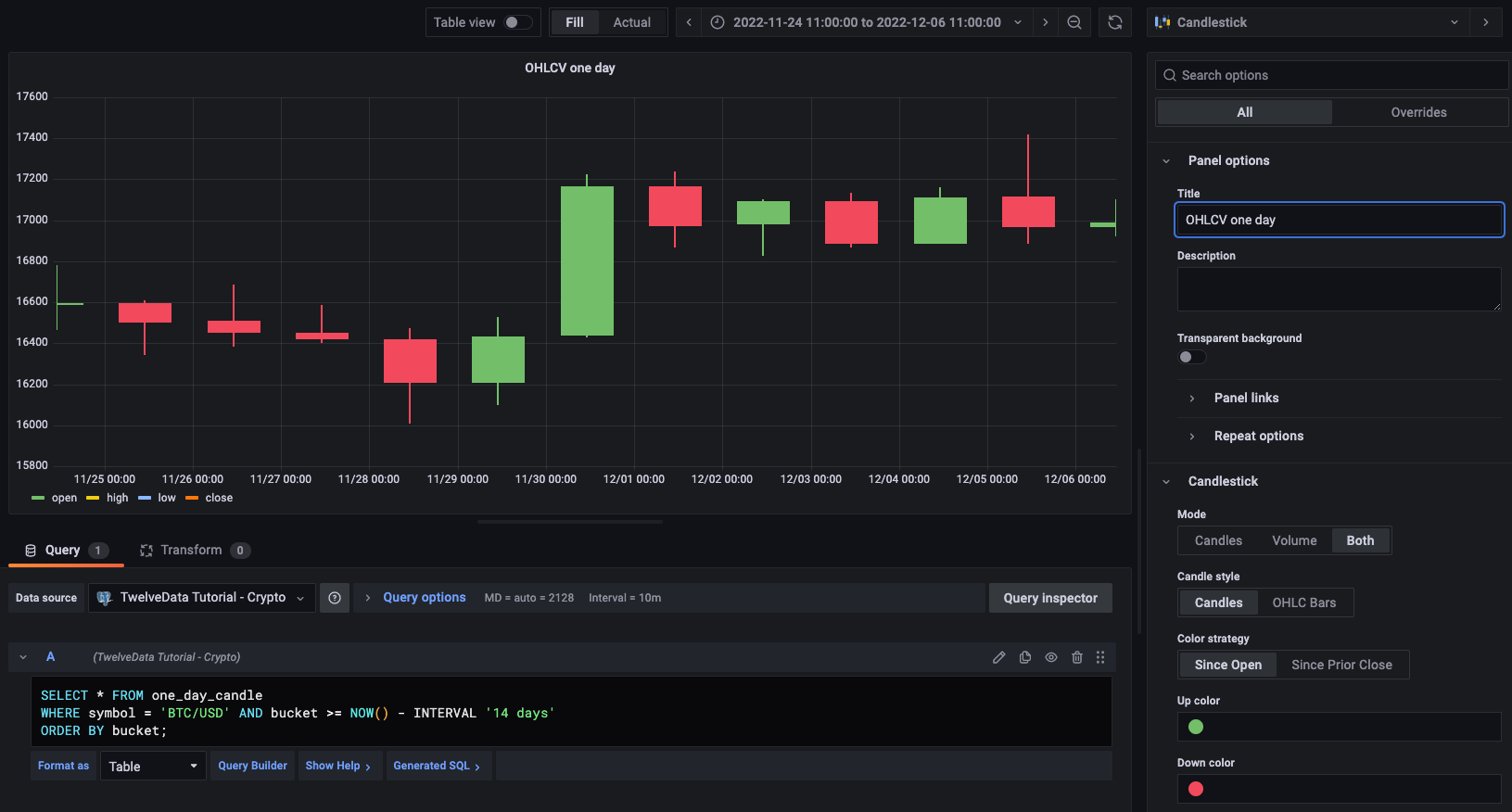Choose Since Prior Close color strategy
This screenshot has width=1512, height=812.
click(1341, 665)
